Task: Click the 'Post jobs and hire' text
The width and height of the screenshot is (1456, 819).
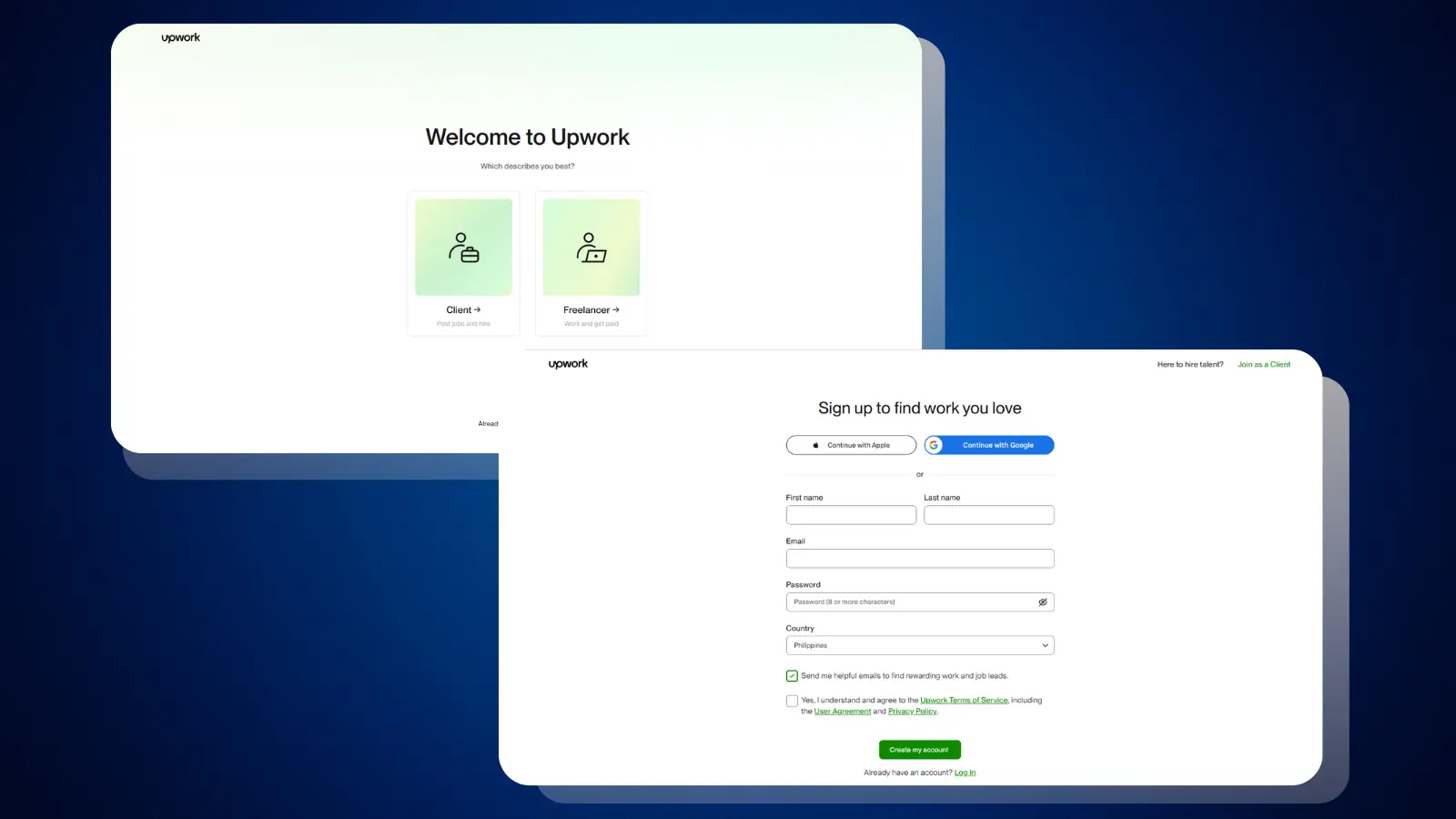Action: pyautogui.click(x=463, y=324)
